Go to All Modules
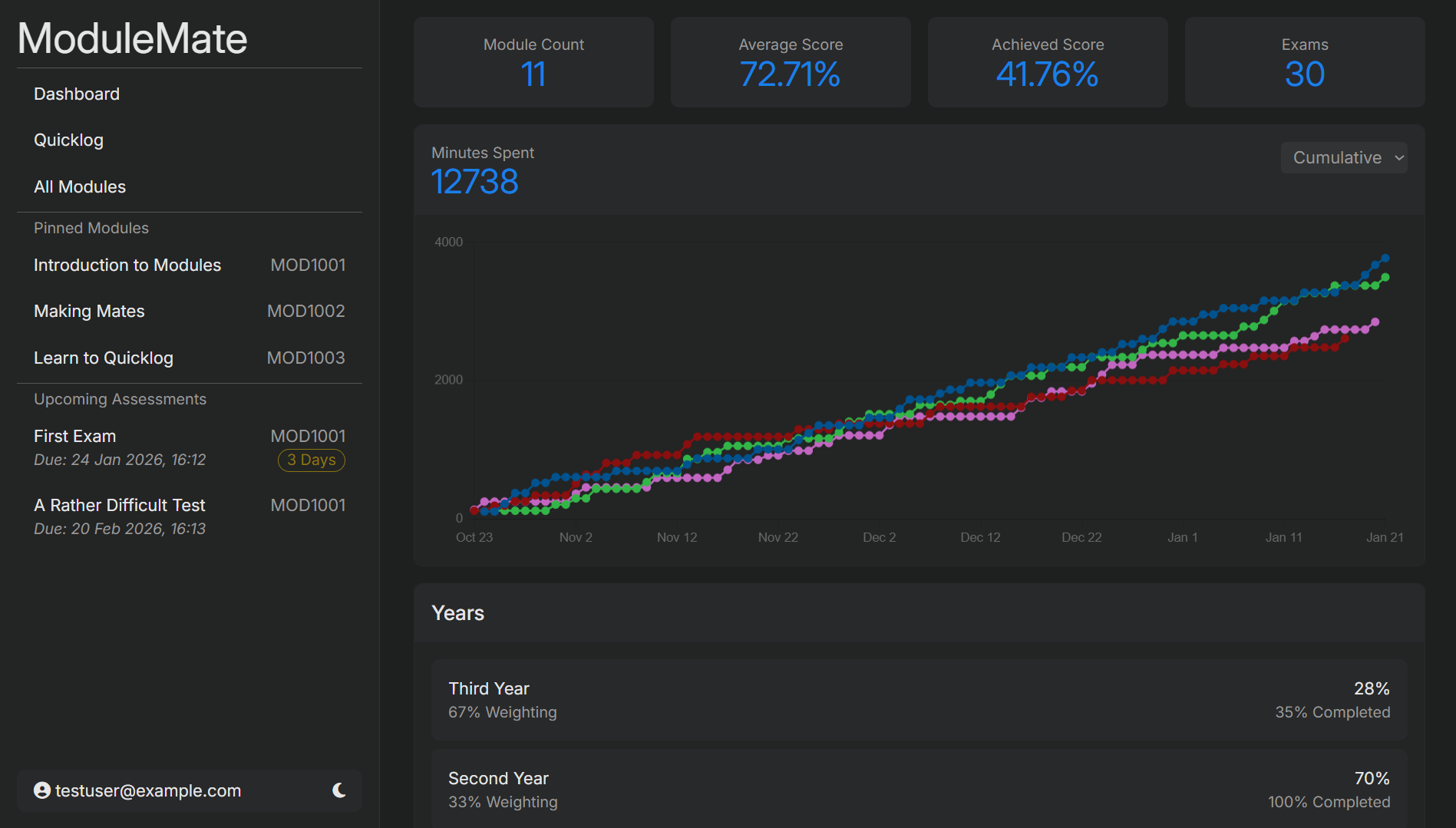Image resolution: width=1456 pixels, height=828 pixels. [80, 186]
